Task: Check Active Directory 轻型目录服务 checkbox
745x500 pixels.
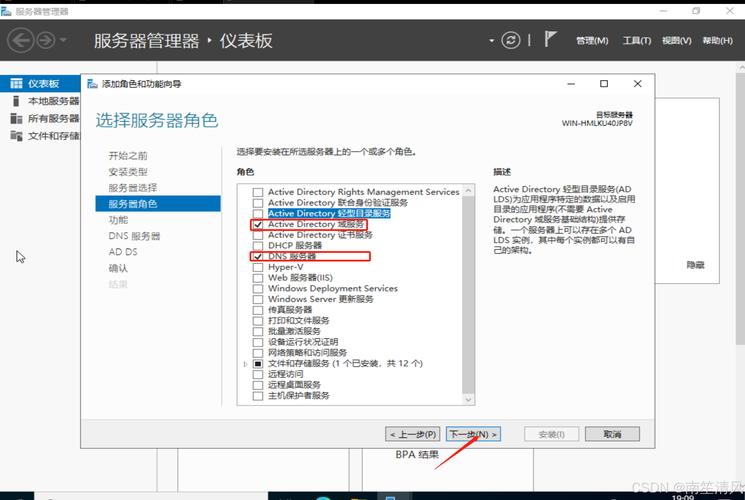Action: click(258, 213)
